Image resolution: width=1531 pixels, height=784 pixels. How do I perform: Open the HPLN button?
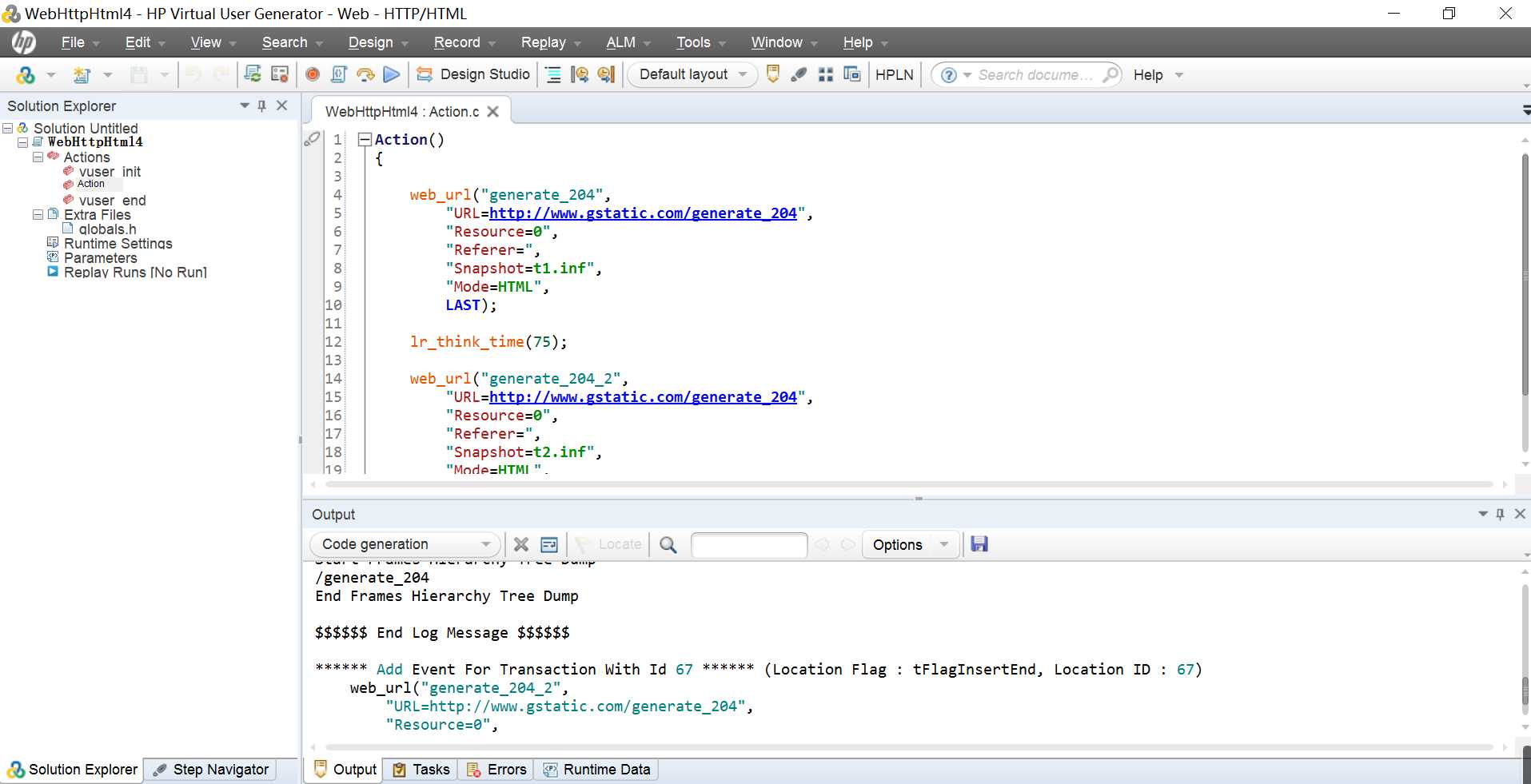pos(894,74)
